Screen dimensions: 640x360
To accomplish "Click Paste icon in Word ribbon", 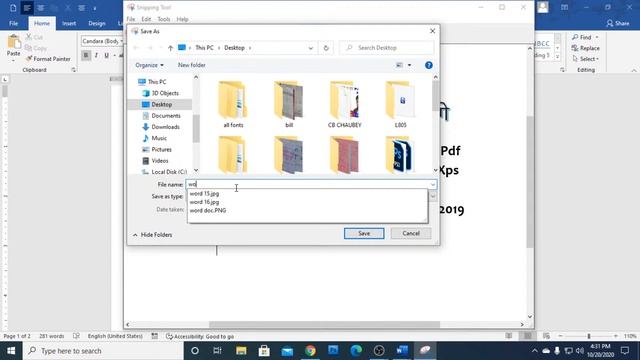I will [13, 42].
